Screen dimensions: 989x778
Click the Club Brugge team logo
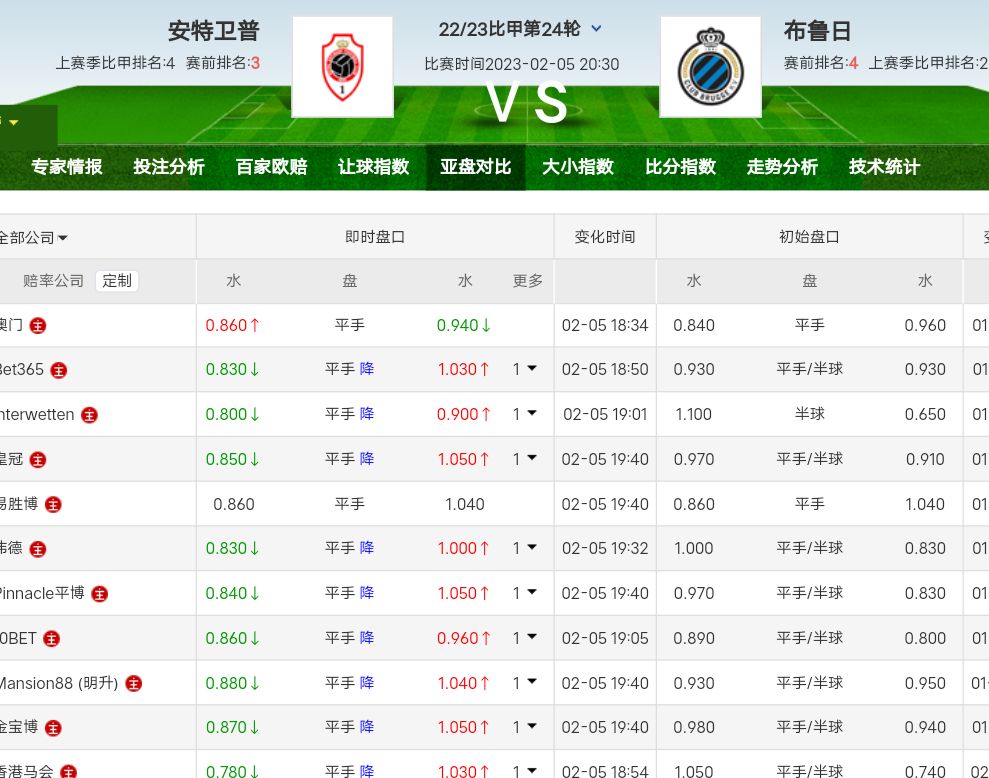[x=710, y=67]
